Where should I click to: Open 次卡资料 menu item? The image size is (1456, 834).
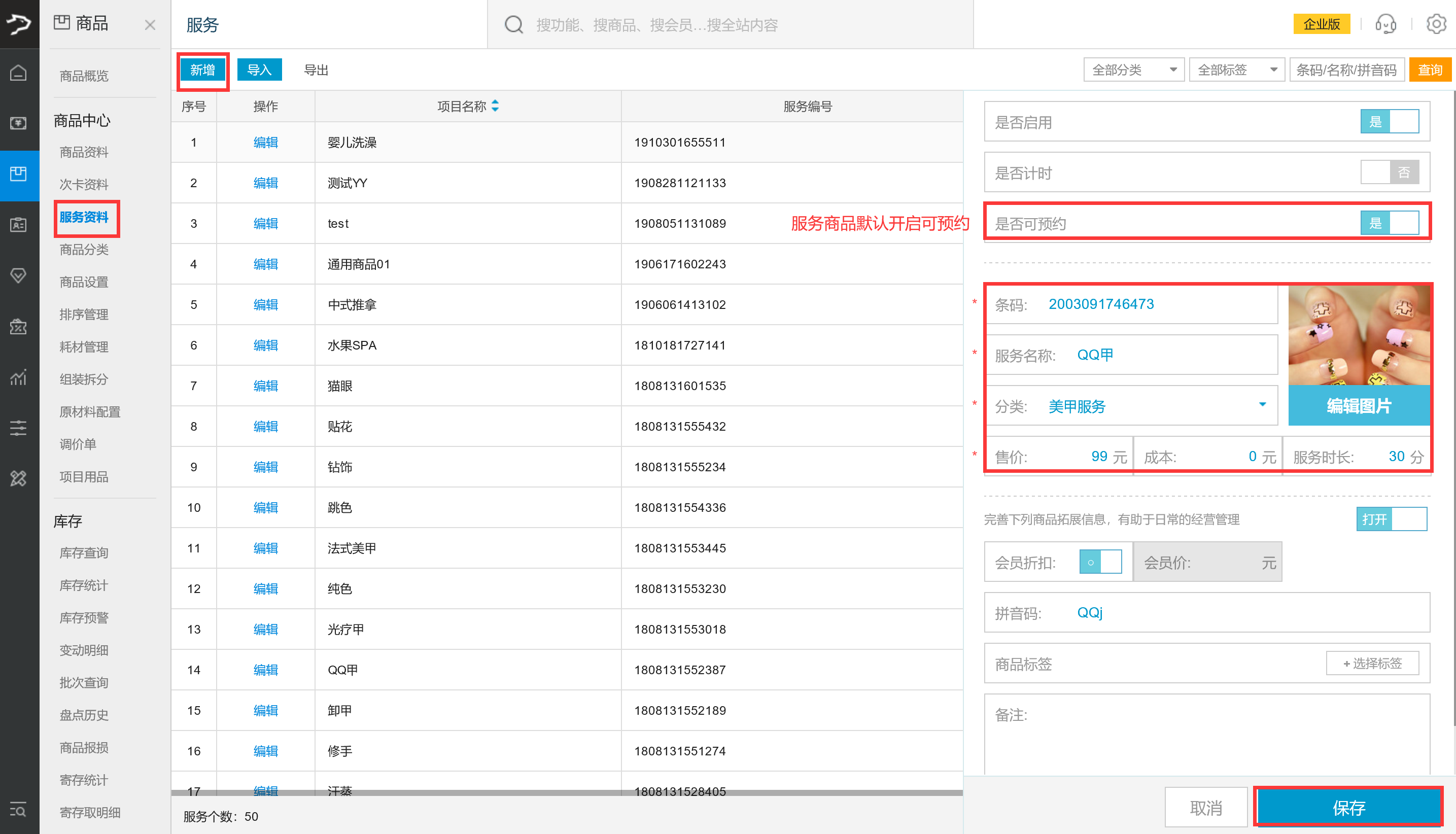(x=84, y=185)
